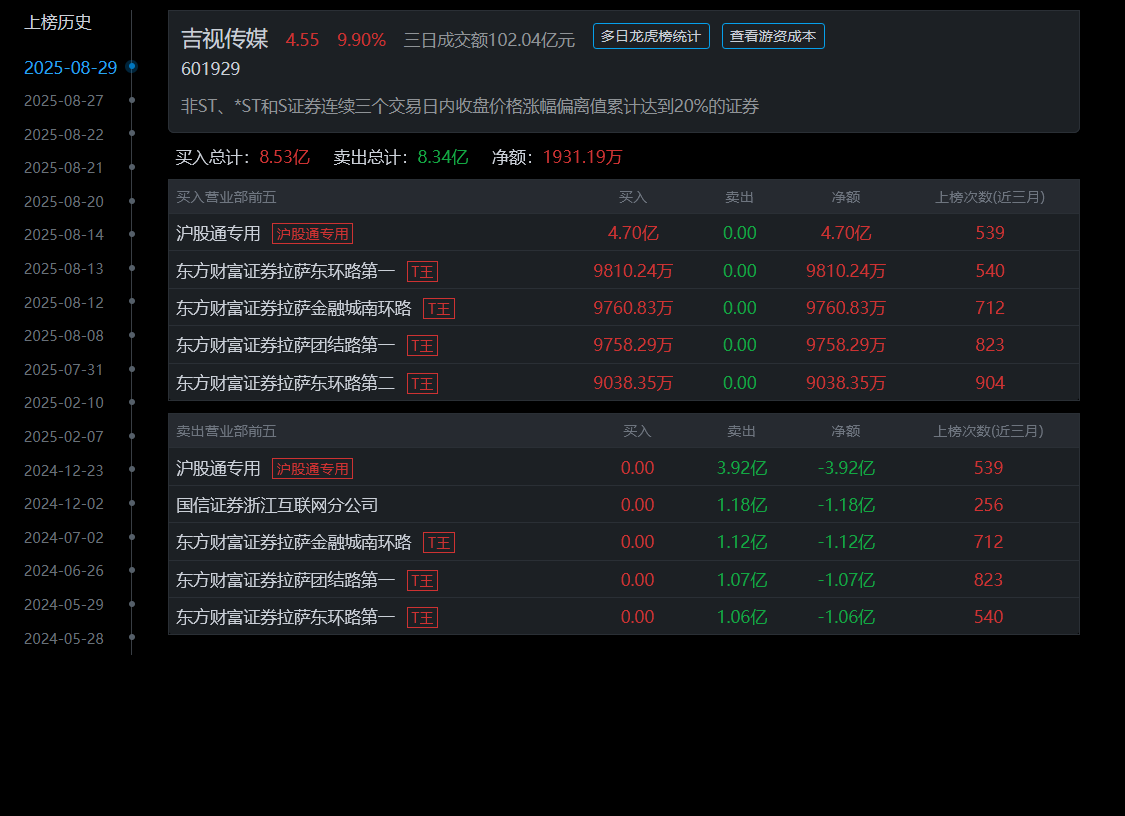Click the stock name 吉视传媒
The image size is (1125, 816).
point(225,38)
